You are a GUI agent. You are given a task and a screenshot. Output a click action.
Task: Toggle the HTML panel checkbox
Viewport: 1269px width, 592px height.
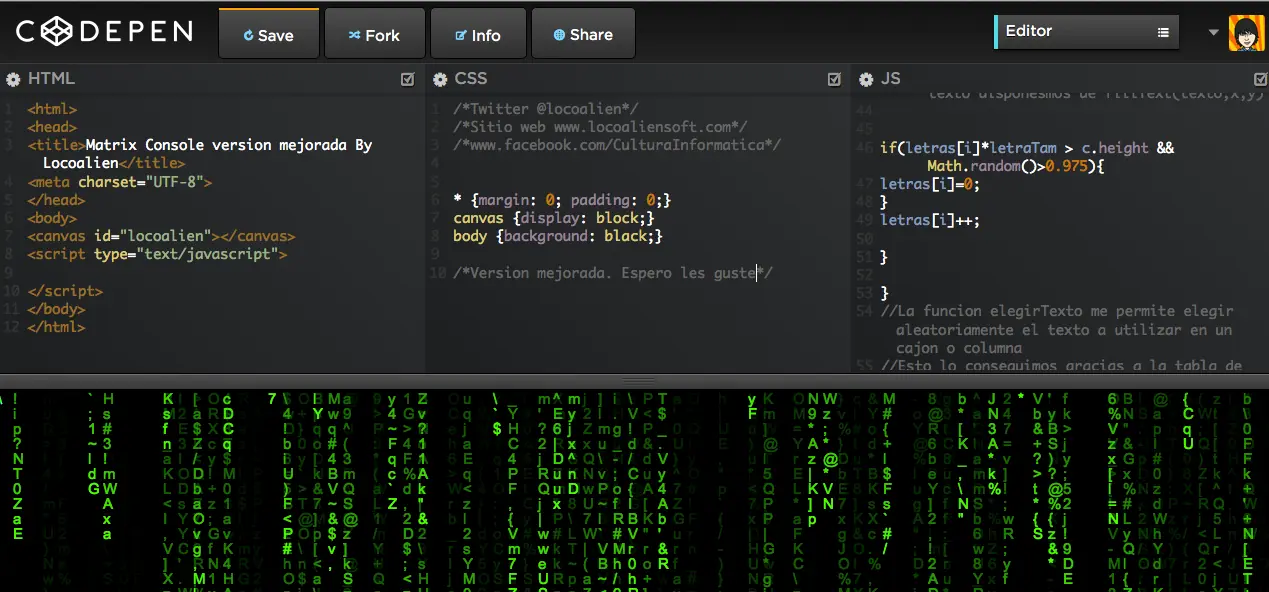(408, 79)
